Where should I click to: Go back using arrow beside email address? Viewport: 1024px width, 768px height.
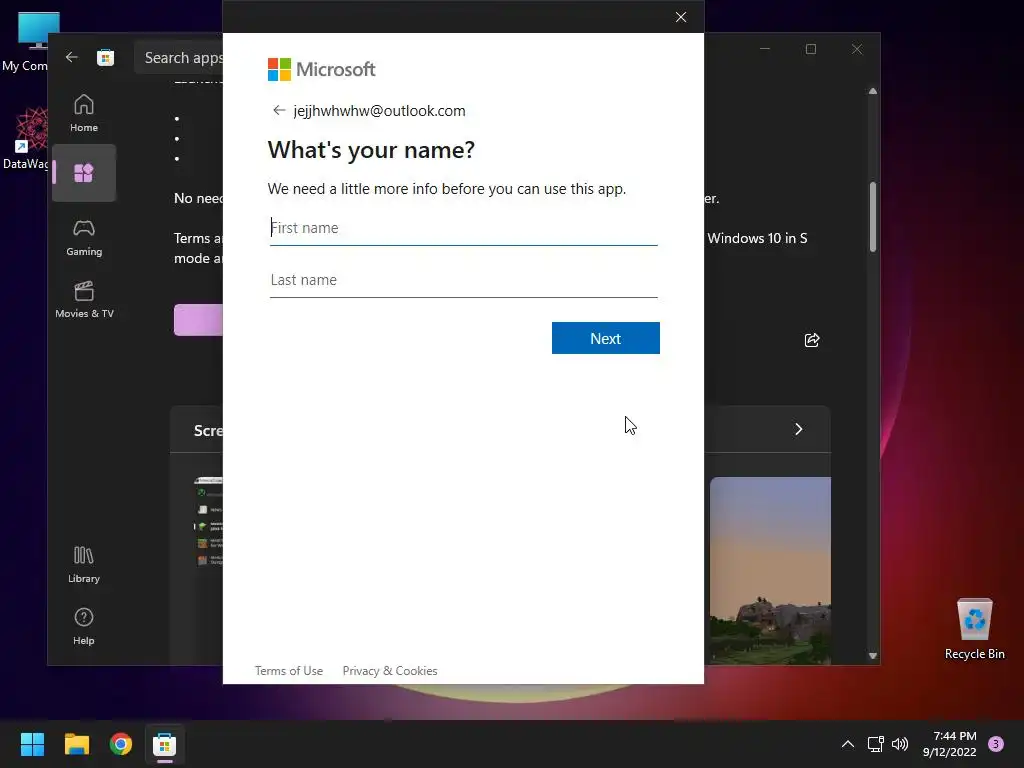click(x=279, y=110)
